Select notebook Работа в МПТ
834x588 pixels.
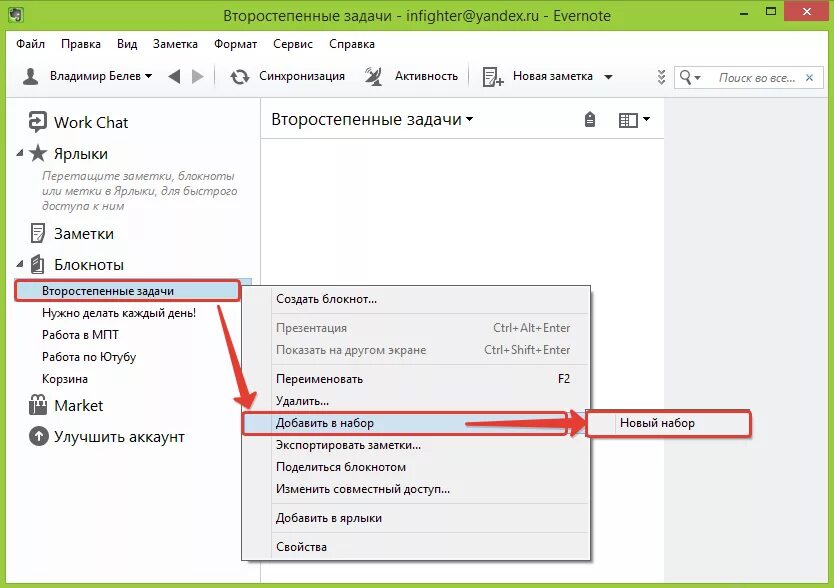[80, 335]
